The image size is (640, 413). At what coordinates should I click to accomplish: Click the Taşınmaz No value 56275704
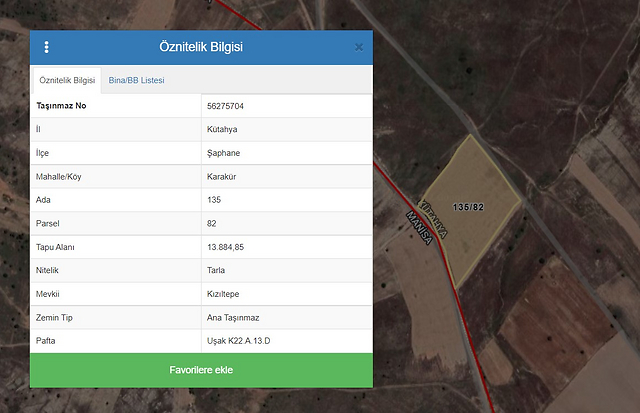pos(228,105)
